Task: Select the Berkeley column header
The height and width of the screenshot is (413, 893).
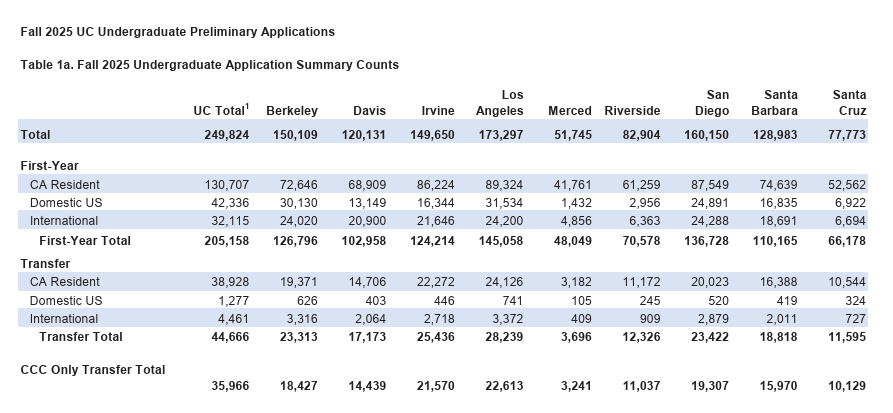Action: point(292,111)
